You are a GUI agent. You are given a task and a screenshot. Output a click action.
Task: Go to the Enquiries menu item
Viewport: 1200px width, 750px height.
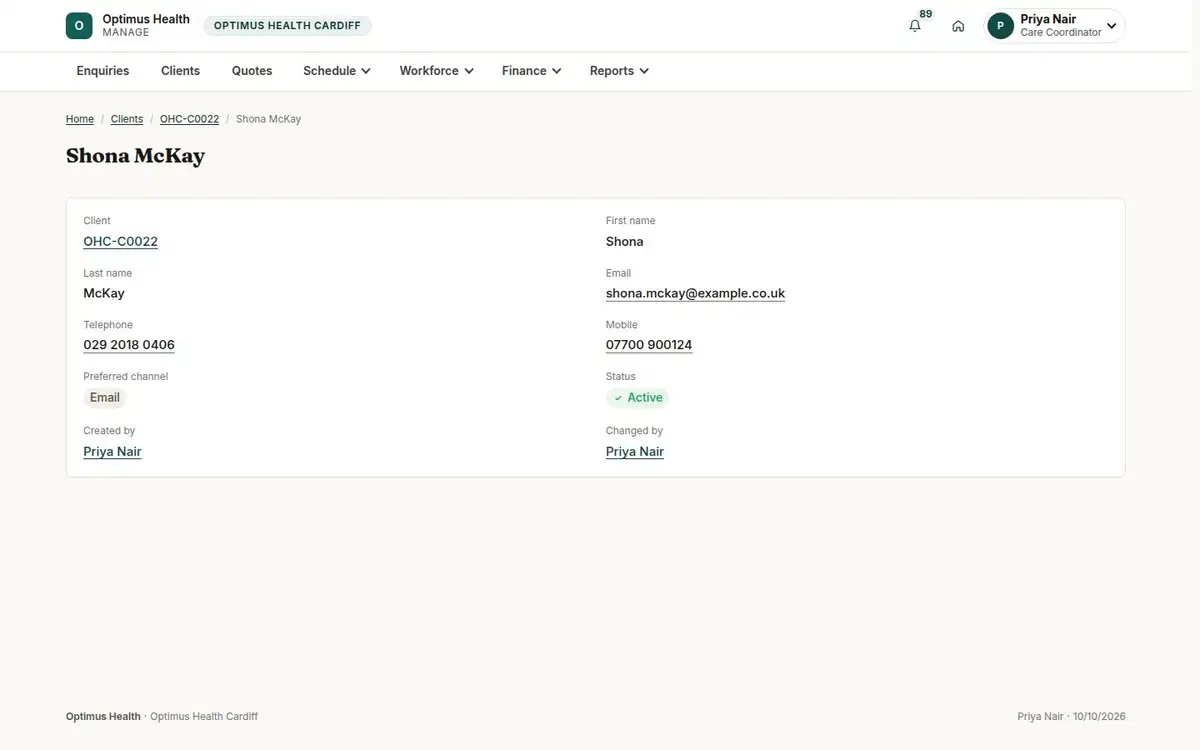103,71
